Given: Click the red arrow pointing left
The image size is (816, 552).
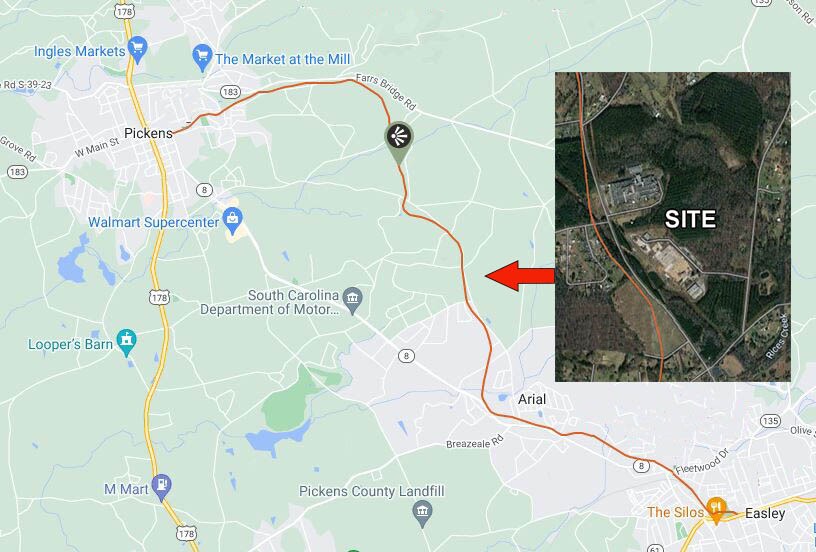Looking at the screenshot, I should point(520,276).
